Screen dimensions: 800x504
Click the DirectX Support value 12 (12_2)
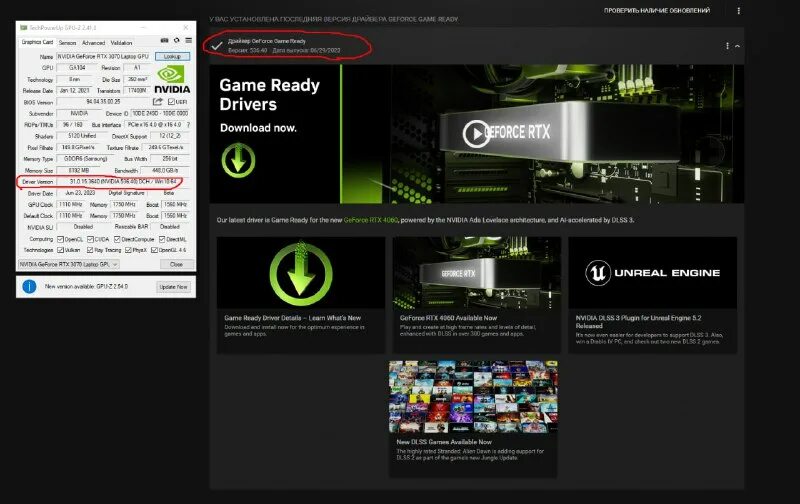tap(170, 136)
